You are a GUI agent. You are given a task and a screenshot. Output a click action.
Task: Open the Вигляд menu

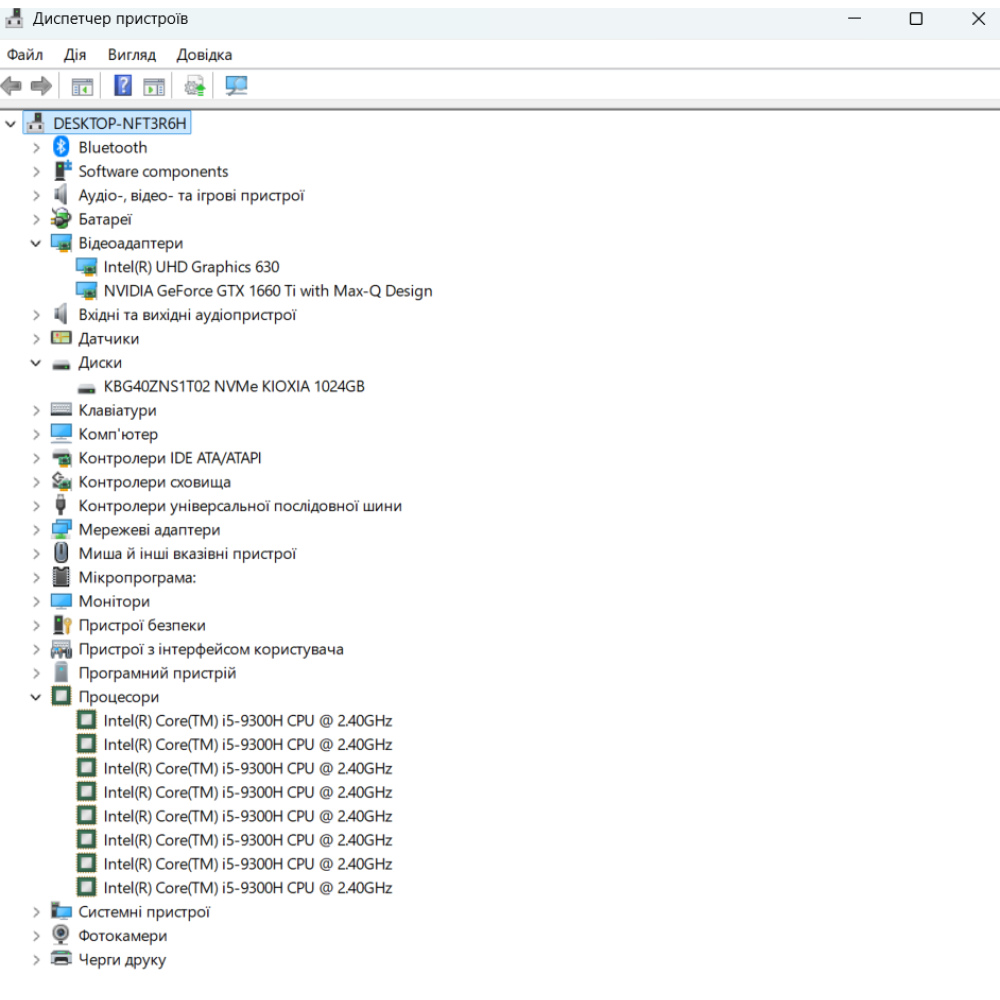132,55
